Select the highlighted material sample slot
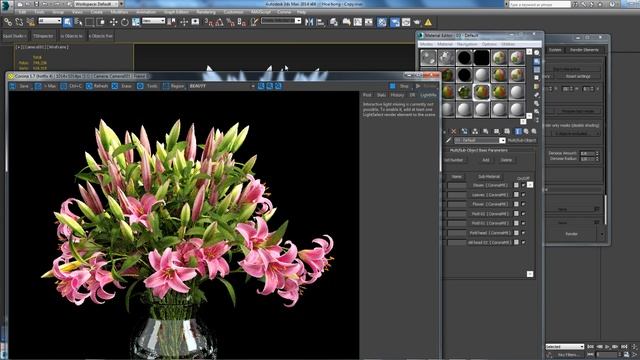Image resolution: width=640 pixels, height=360 pixels. 482,92
